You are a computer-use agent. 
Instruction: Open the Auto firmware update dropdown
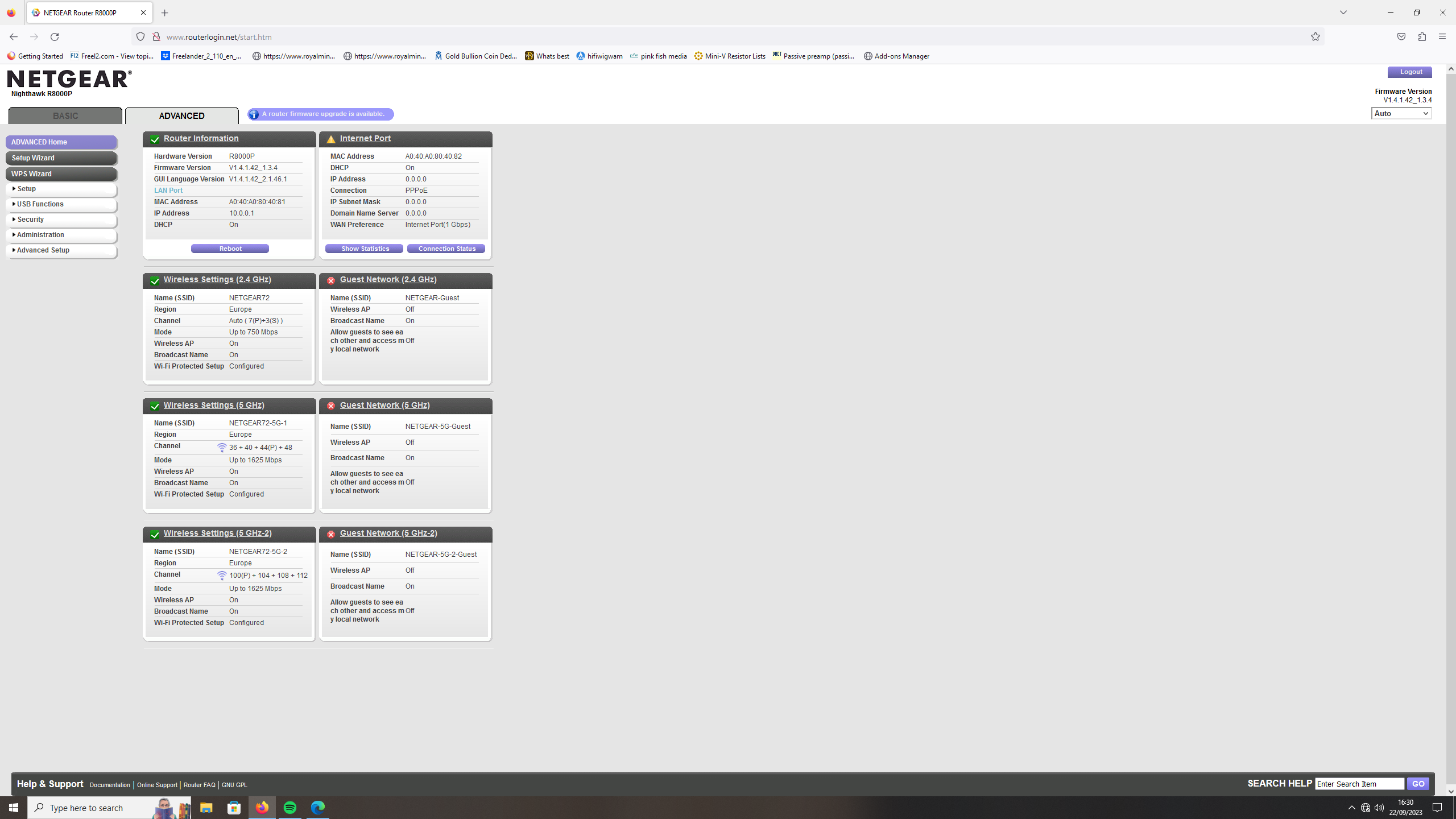click(1400, 113)
